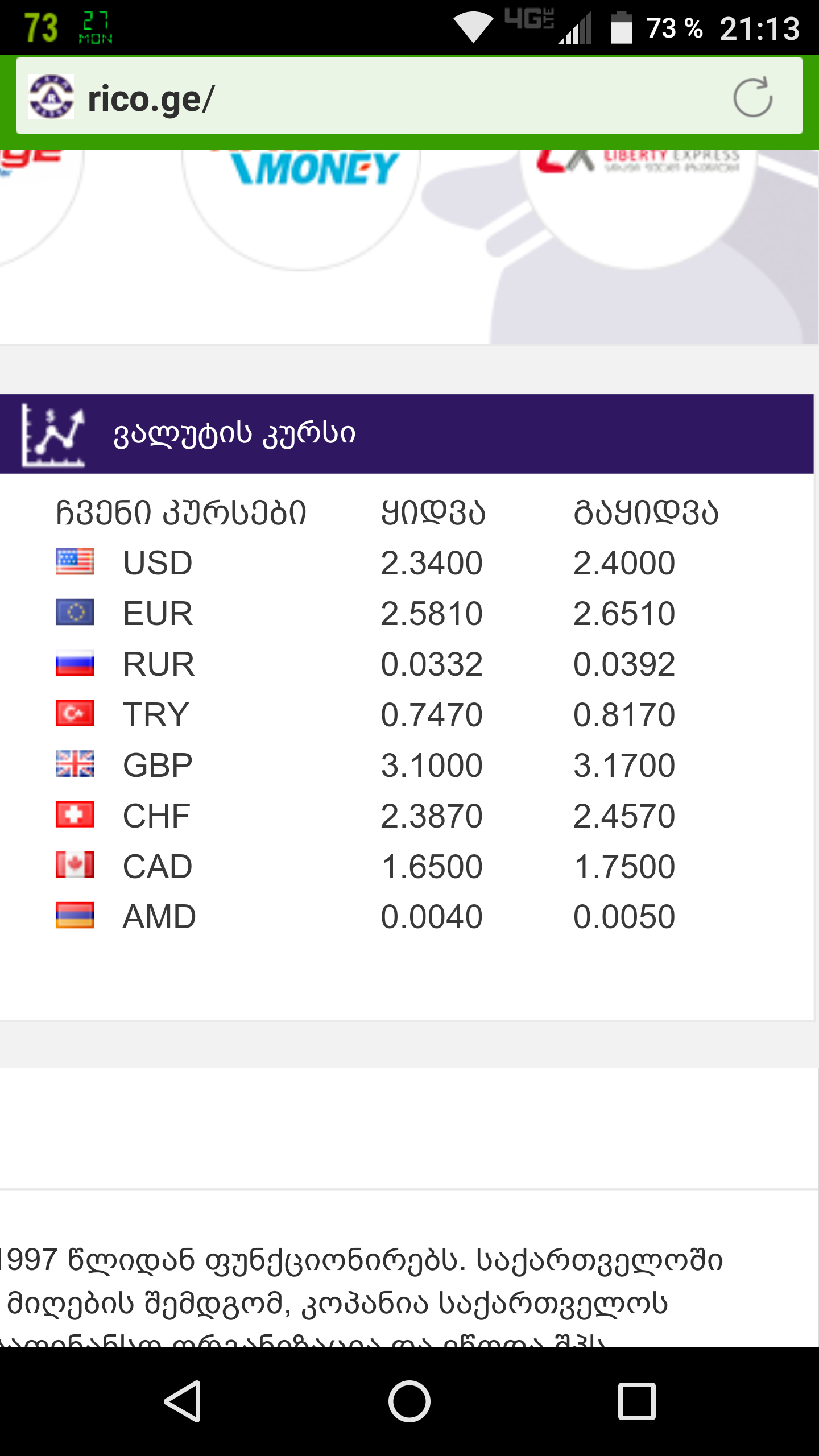Tap the British flag next to GBP

pos(75,764)
